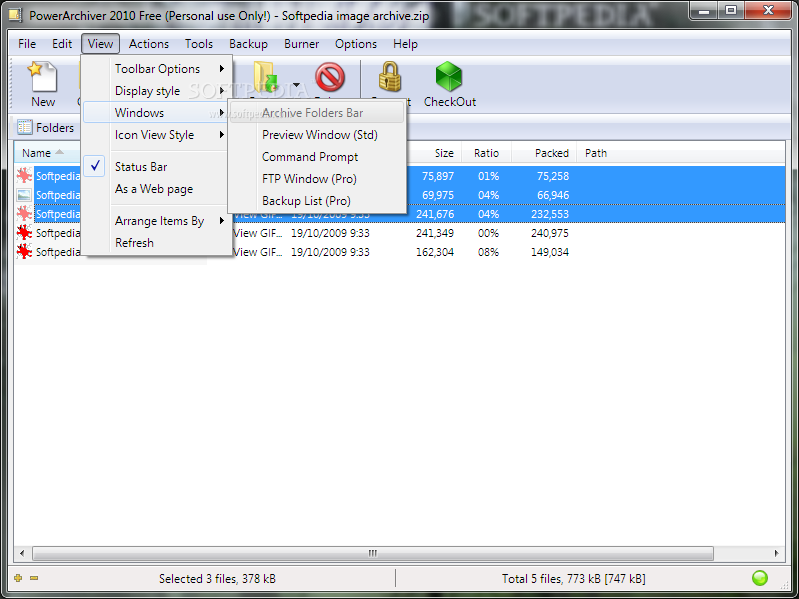799x599 pixels.
Task: Open the Burner menu
Action: 301,44
